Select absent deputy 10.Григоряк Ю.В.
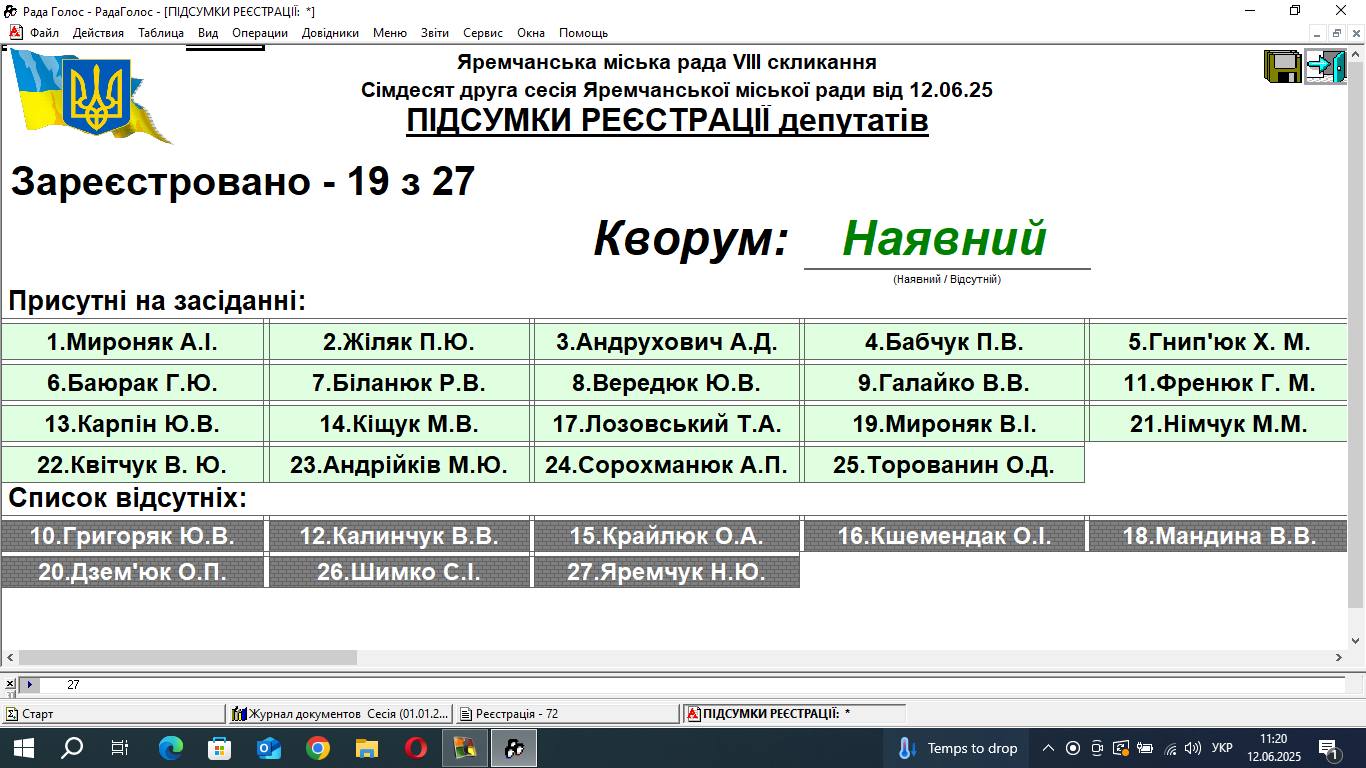 (132, 536)
